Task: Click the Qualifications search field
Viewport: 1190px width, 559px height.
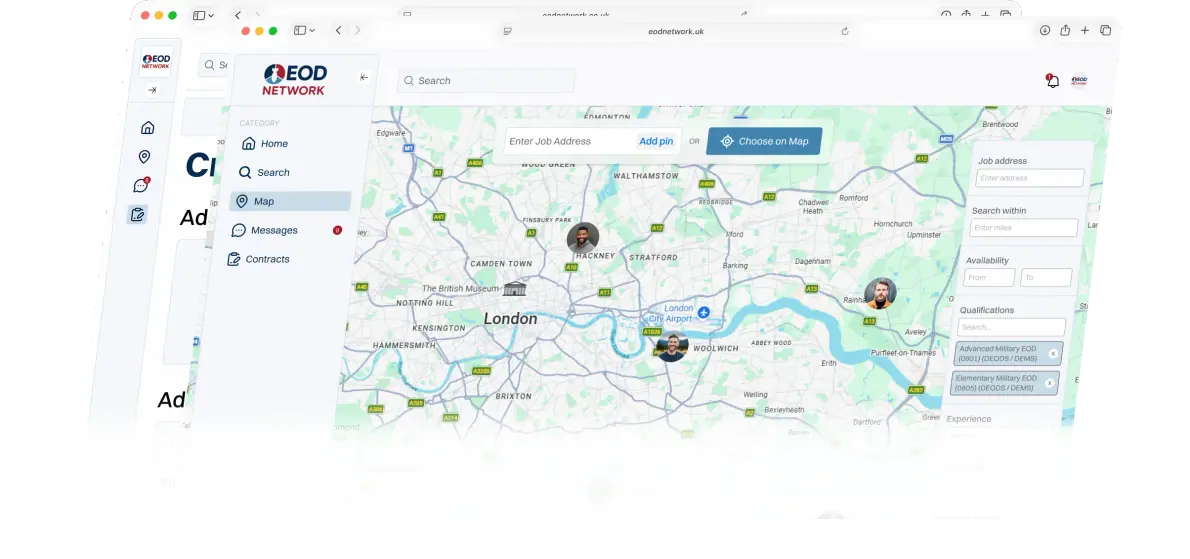Action: (x=1011, y=327)
